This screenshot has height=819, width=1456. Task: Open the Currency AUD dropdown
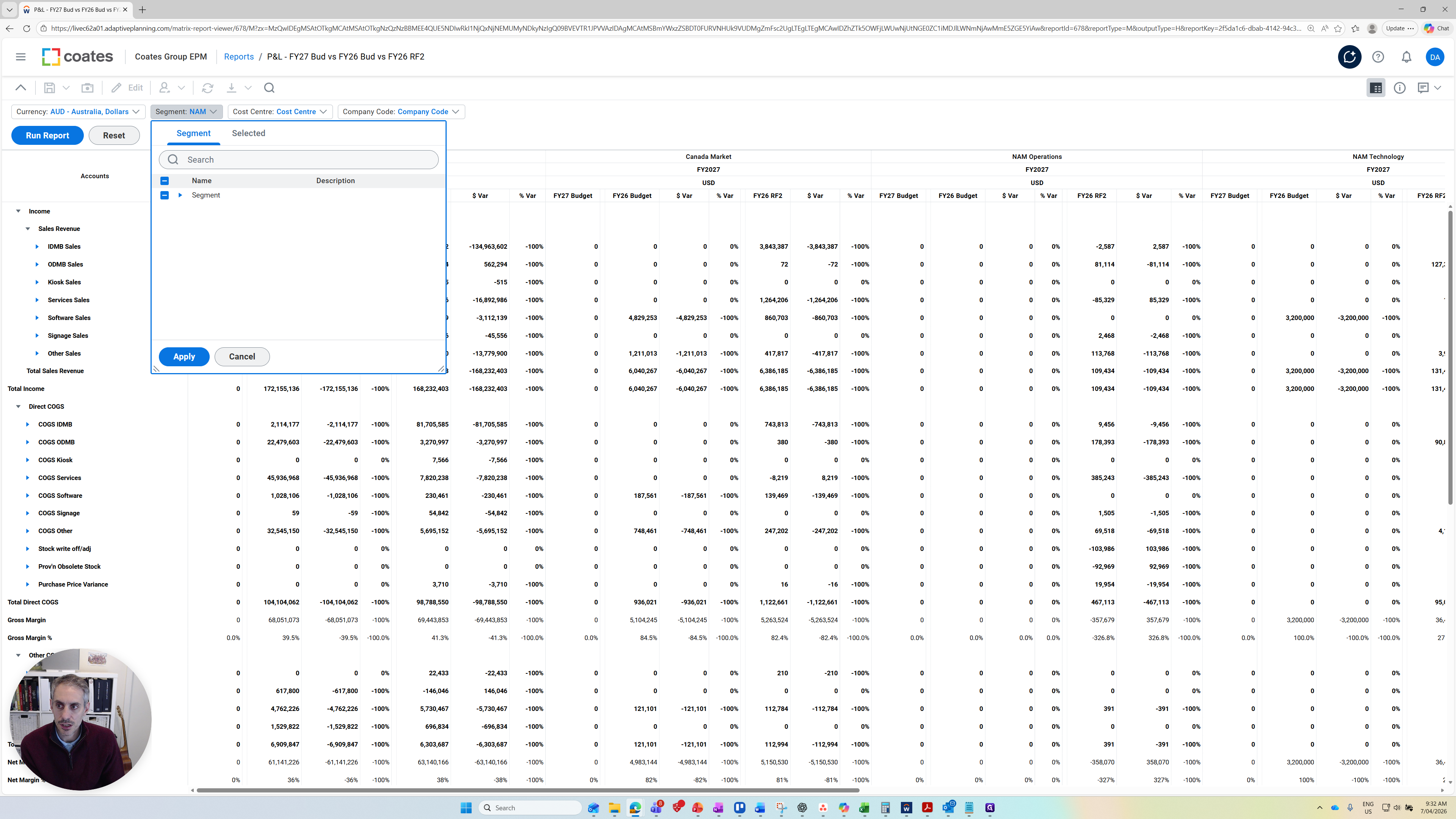pyautogui.click(x=78, y=111)
